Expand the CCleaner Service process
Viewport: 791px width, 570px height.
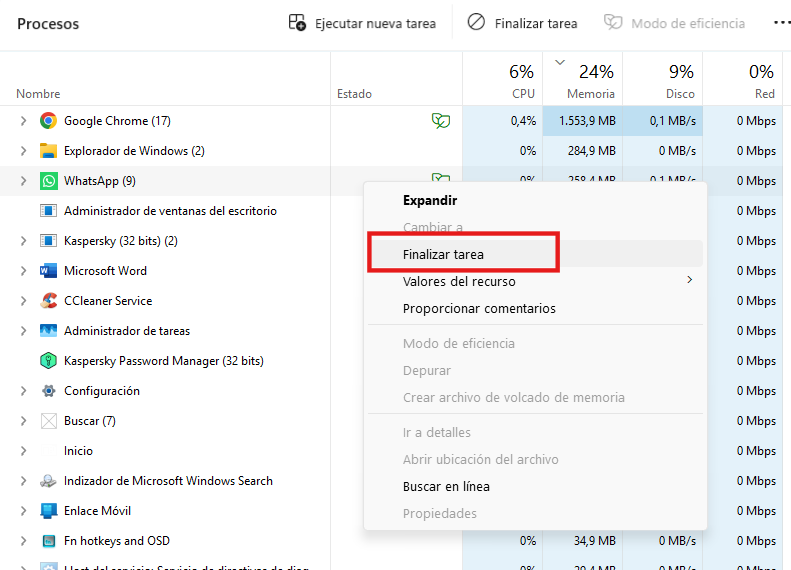23,301
